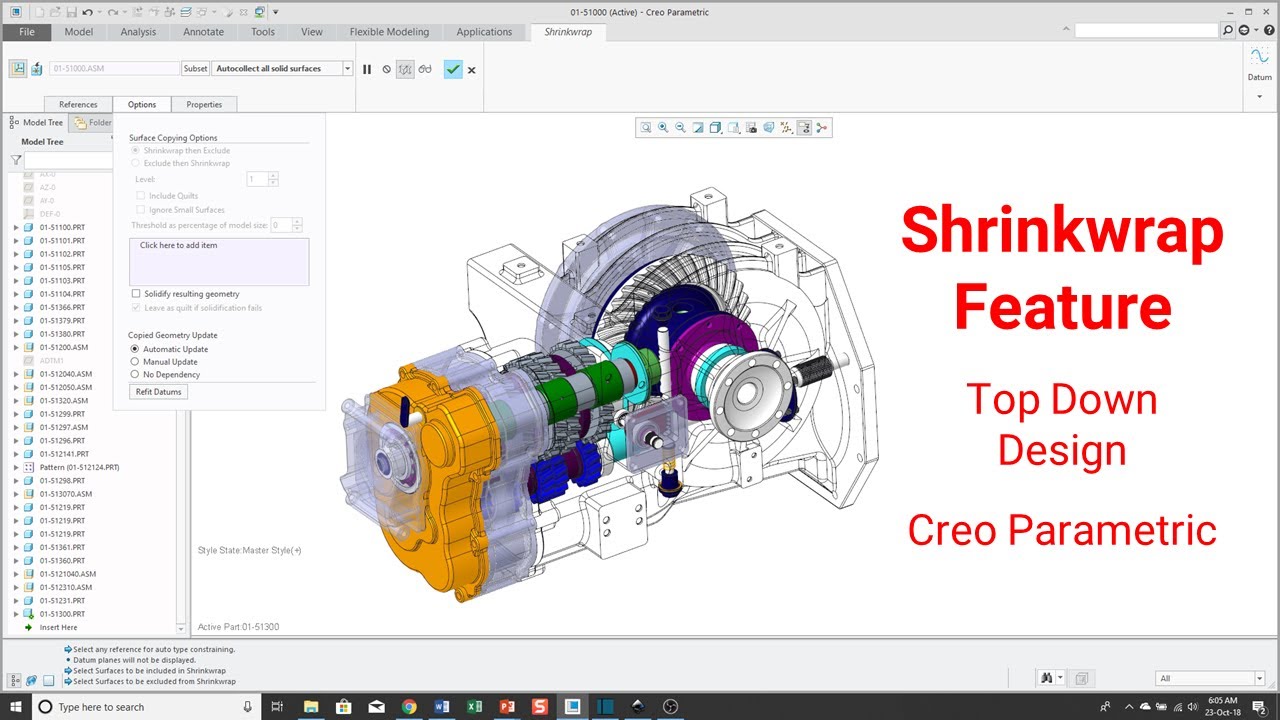This screenshot has width=1280, height=720.
Task: Toggle the attached preview mode icon
Action: point(405,69)
